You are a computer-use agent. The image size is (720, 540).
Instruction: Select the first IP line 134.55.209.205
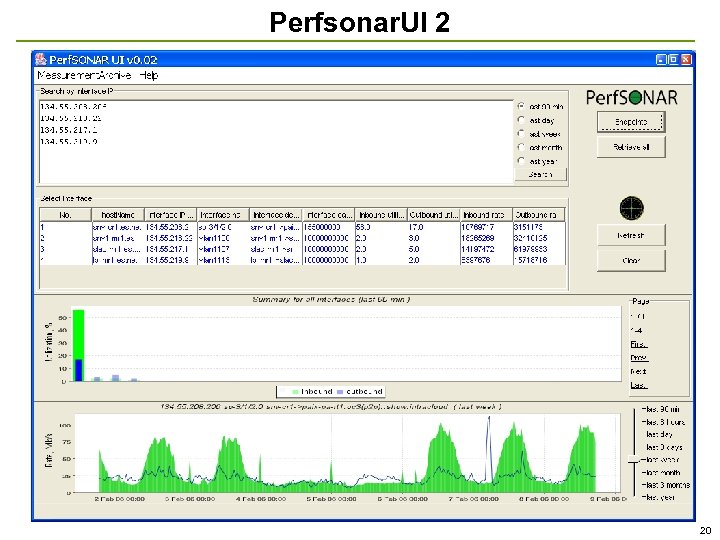pos(73,107)
